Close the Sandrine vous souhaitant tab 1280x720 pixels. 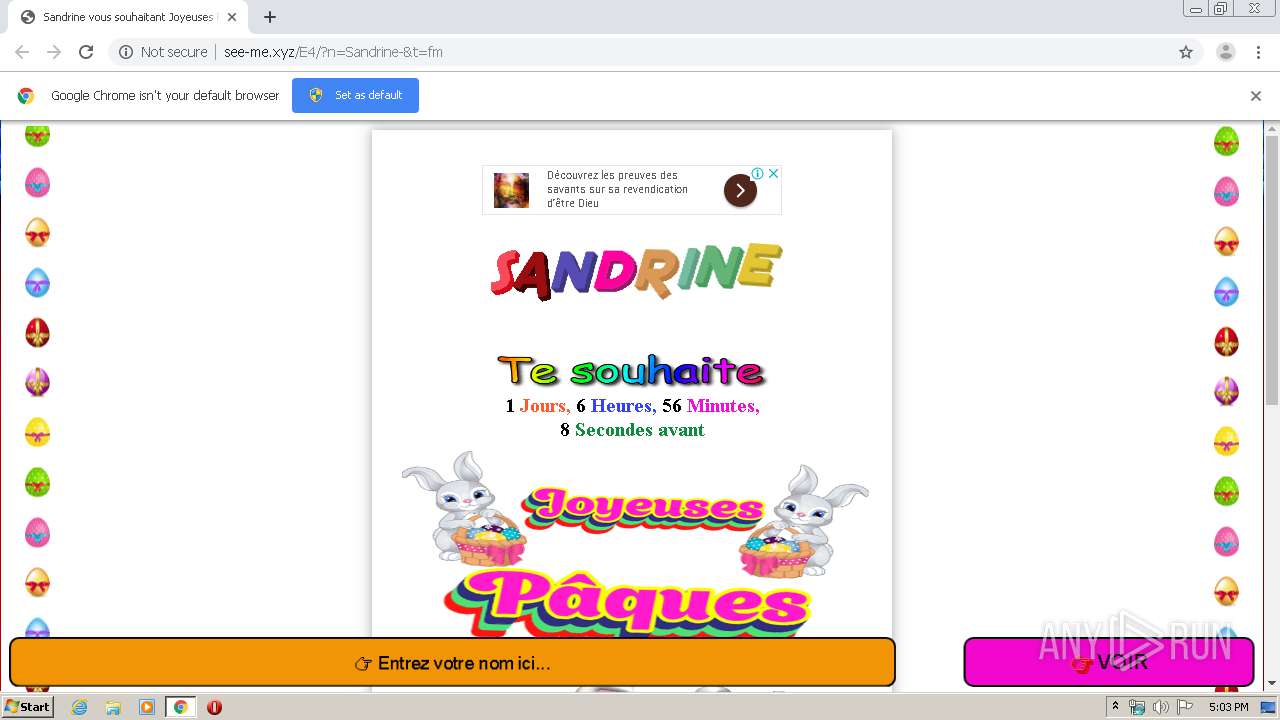pyautogui.click(x=231, y=17)
